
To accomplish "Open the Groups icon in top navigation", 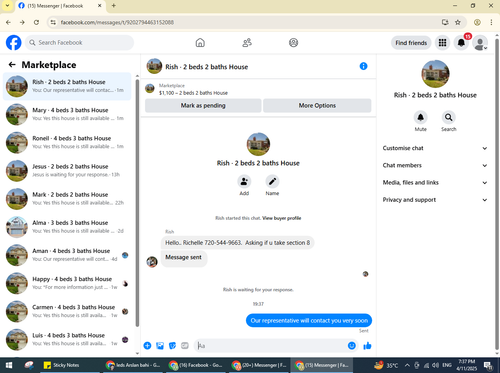I will (x=293, y=43).
